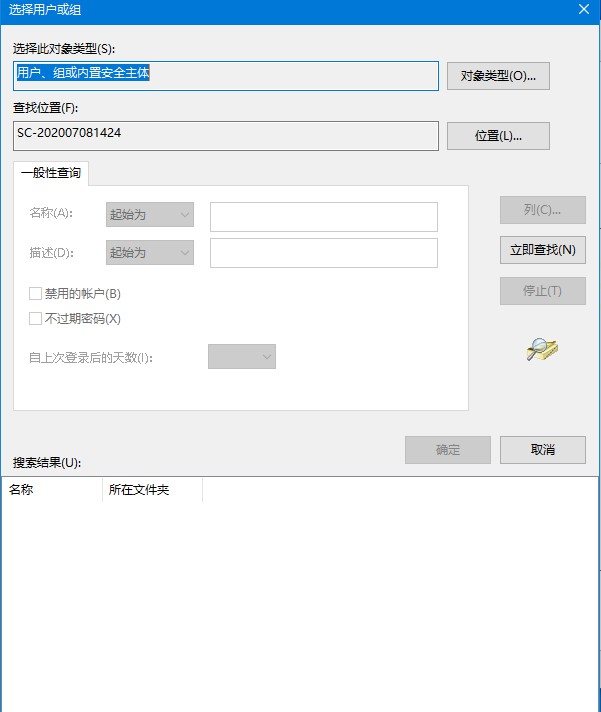The image size is (601, 712).
Task: Close the 选择用户或组 dialog window
Action: [x=583, y=9]
